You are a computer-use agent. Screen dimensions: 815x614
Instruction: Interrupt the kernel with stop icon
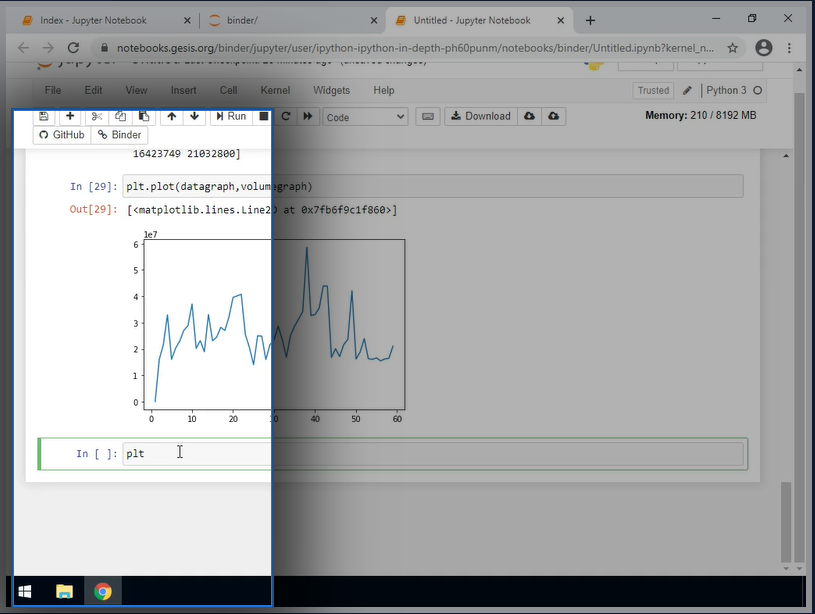pyautogui.click(x=264, y=116)
